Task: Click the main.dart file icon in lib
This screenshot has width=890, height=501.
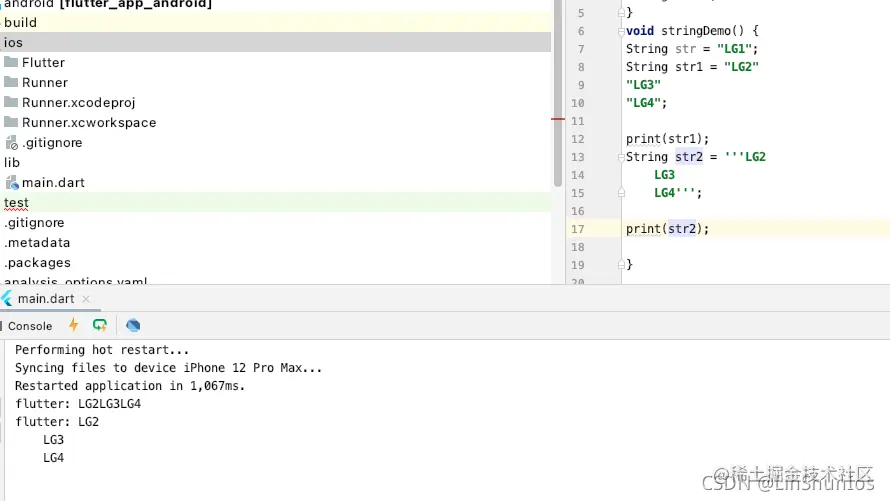Action: click(11, 183)
